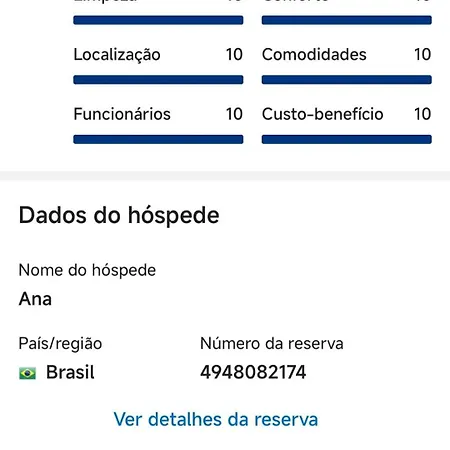Select the Custo-benefício category label
This screenshot has height=450, width=450.
pyautogui.click(x=323, y=114)
